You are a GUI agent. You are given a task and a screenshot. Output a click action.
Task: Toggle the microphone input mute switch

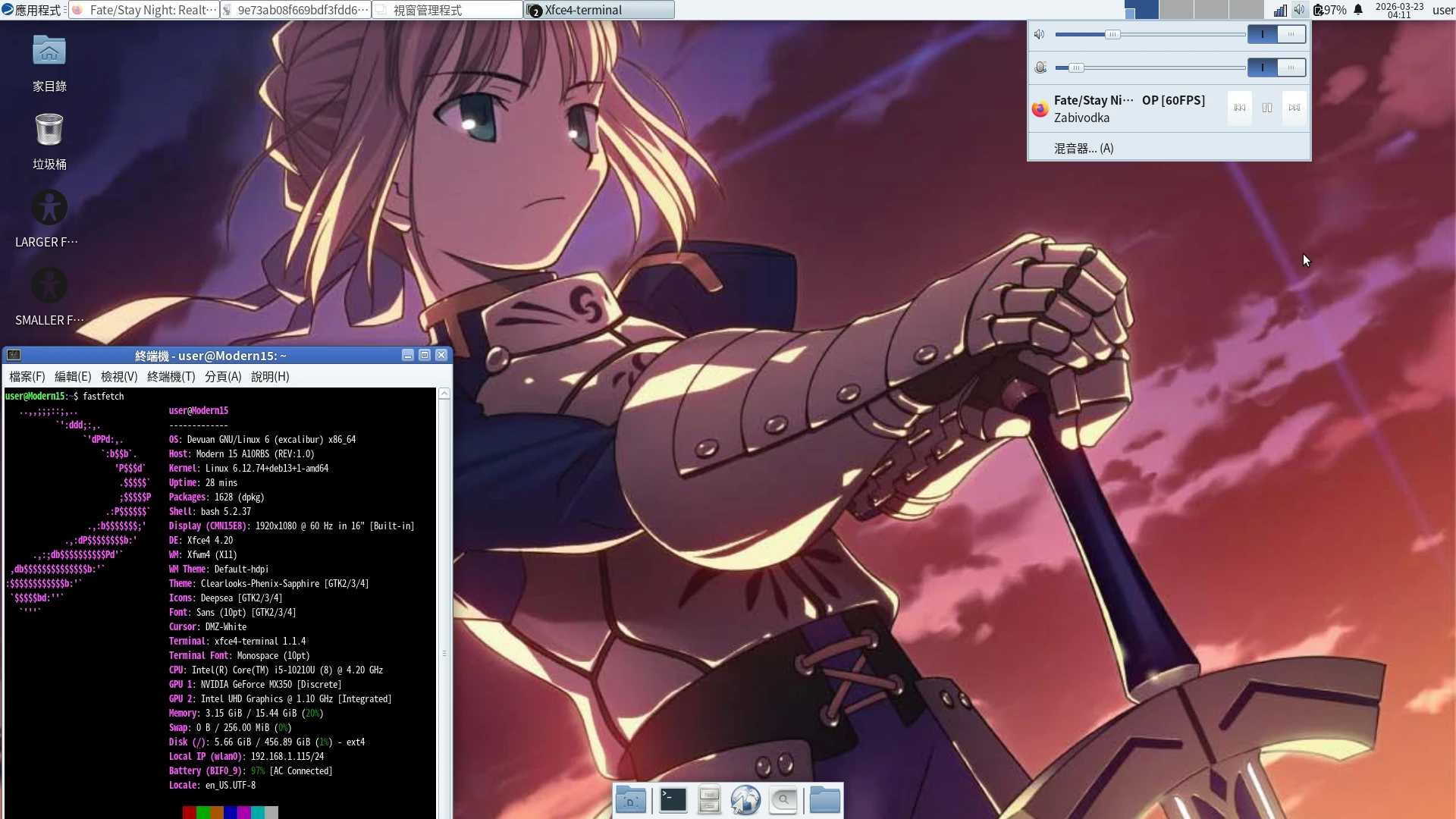(1276, 67)
